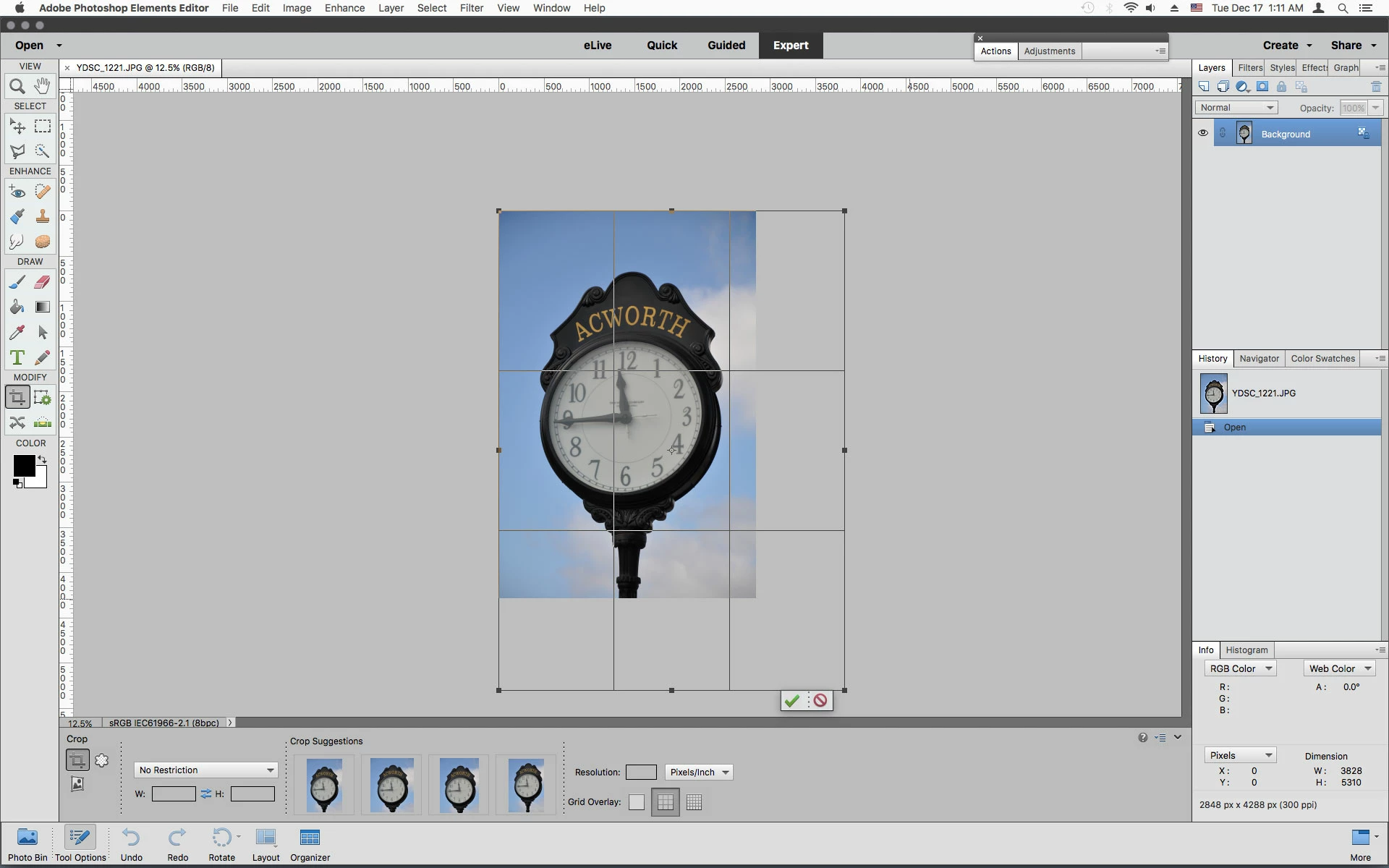Image resolution: width=1389 pixels, height=868 pixels.
Task: Pick the Rectangular Marquee tool
Action: tap(43, 127)
